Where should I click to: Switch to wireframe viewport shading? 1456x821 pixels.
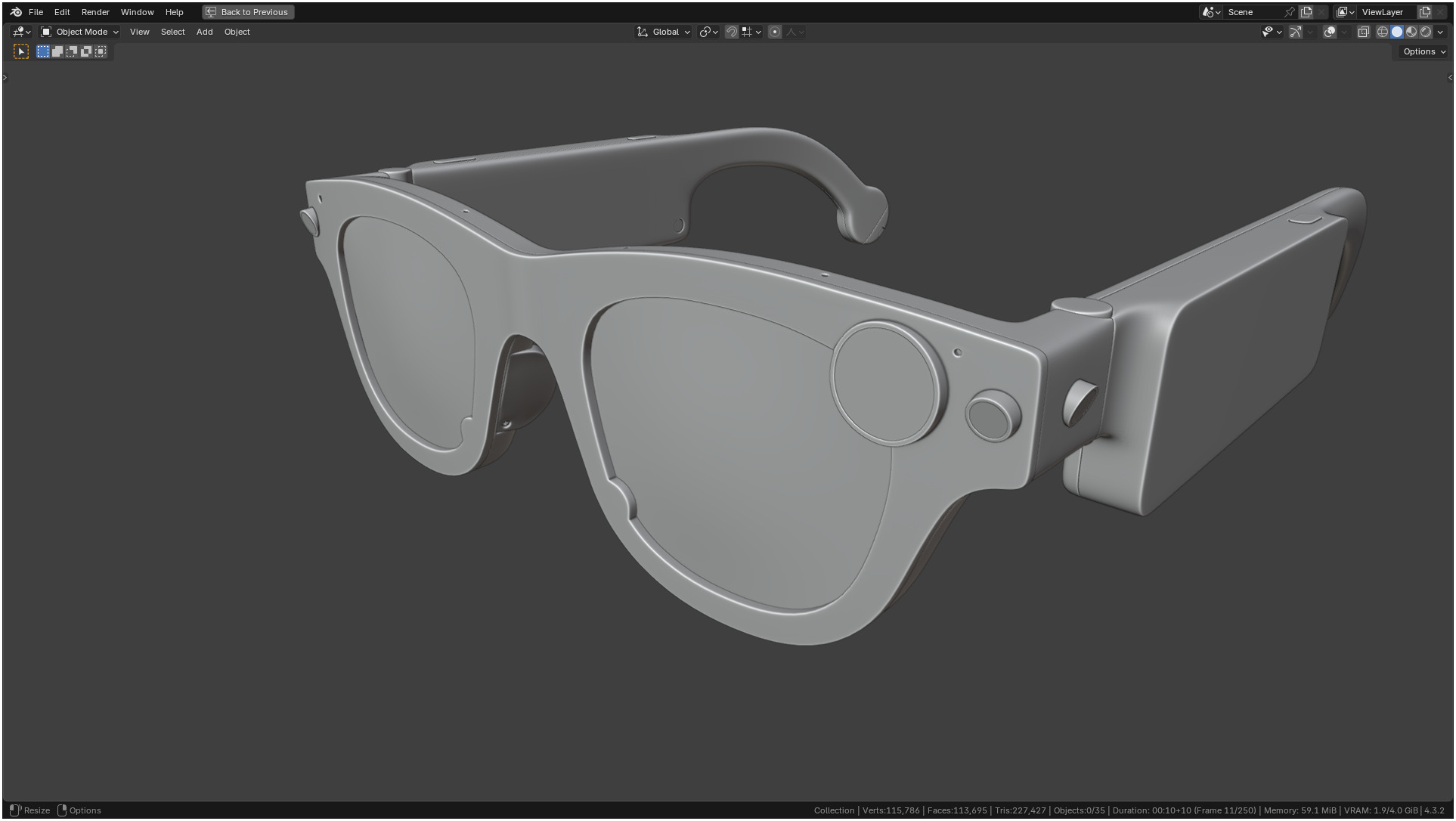(1383, 32)
